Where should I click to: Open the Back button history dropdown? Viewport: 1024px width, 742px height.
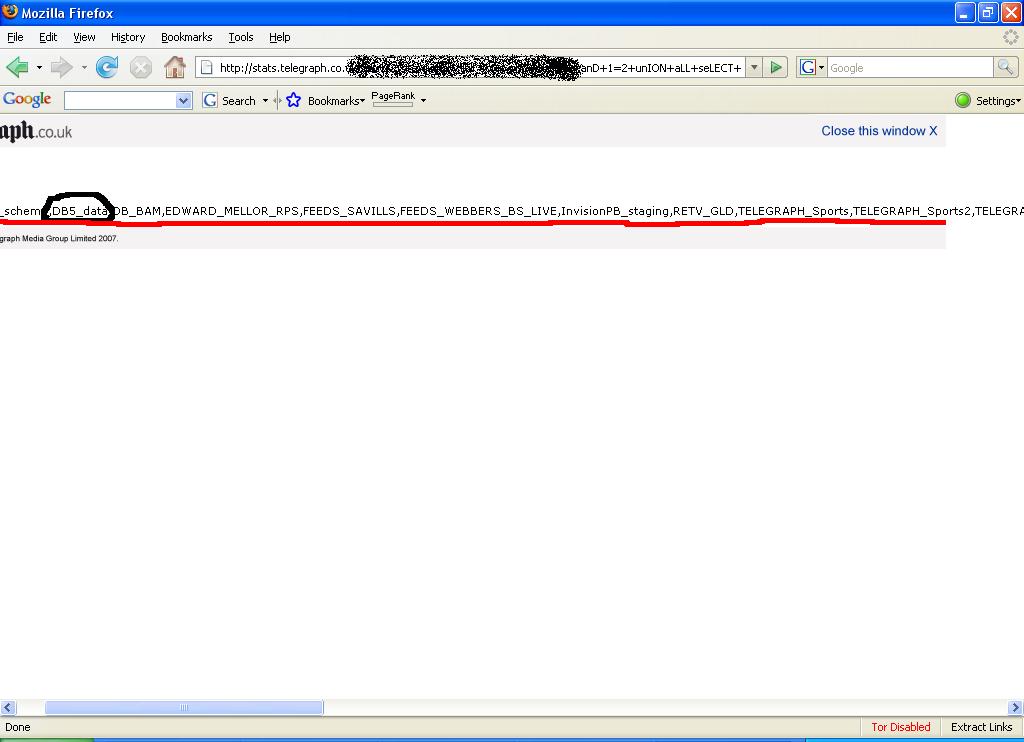(39, 67)
